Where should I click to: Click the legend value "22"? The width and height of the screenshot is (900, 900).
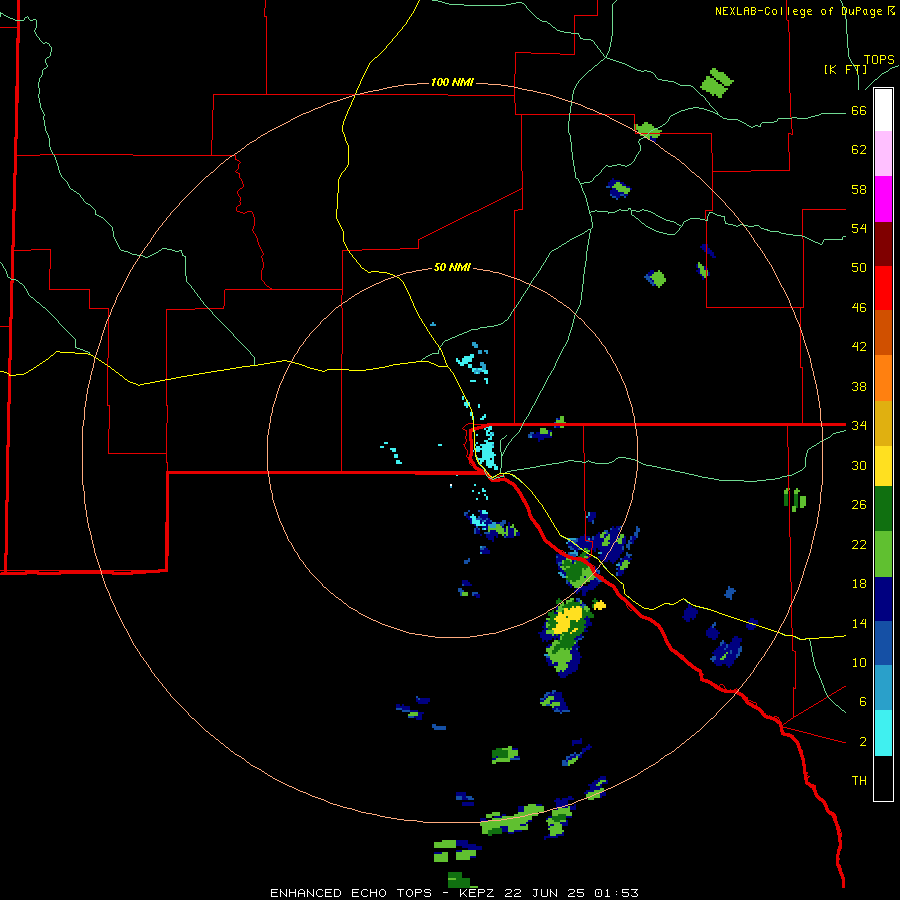pos(859,544)
